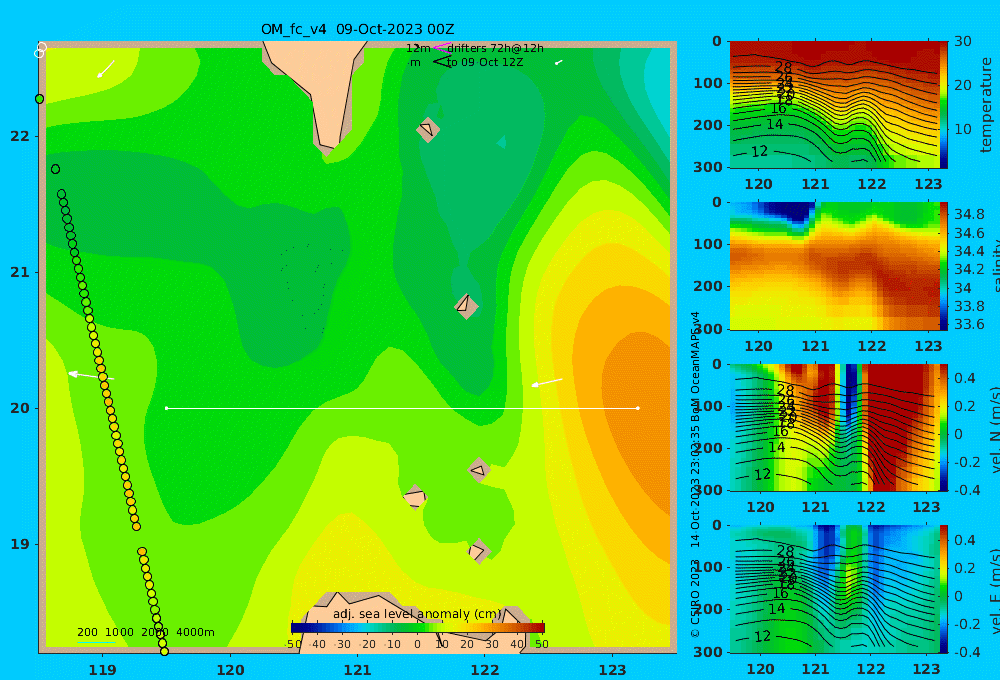
Task: Click the magenta drifter arrow in the legend
Action: pyautogui.click(x=441, y=47)
